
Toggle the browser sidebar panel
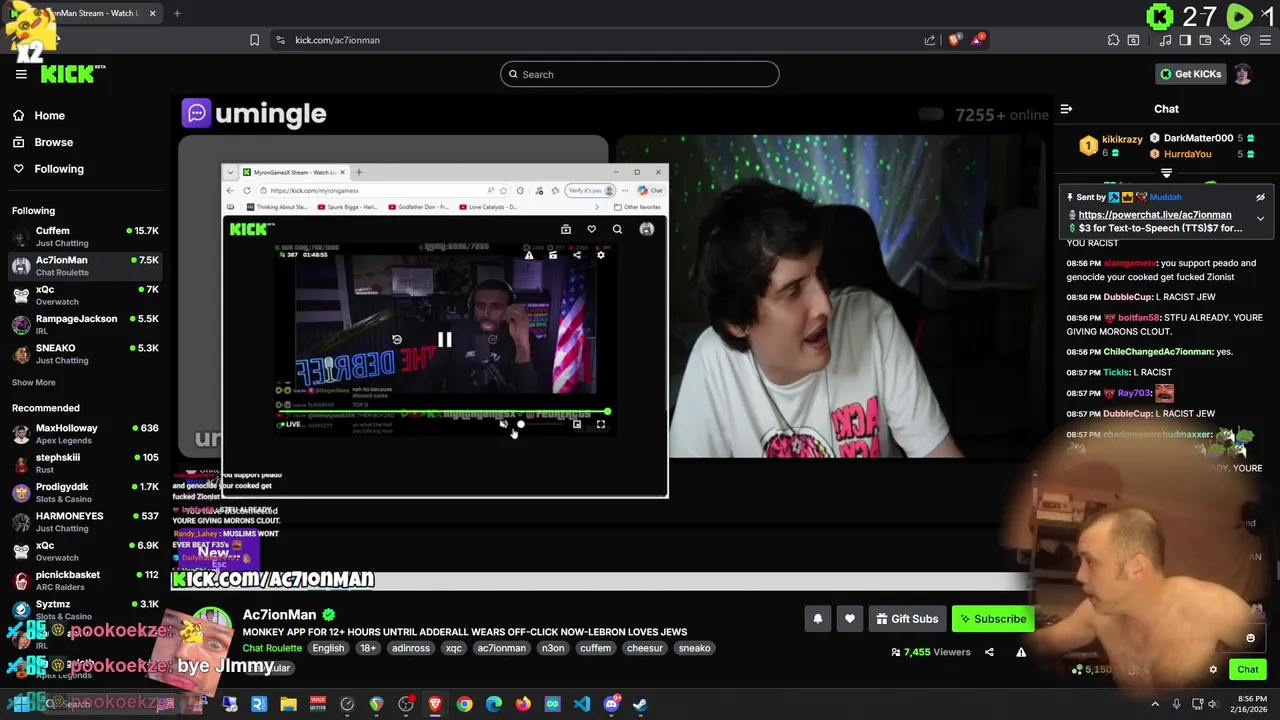click(x=1185, y=40)
